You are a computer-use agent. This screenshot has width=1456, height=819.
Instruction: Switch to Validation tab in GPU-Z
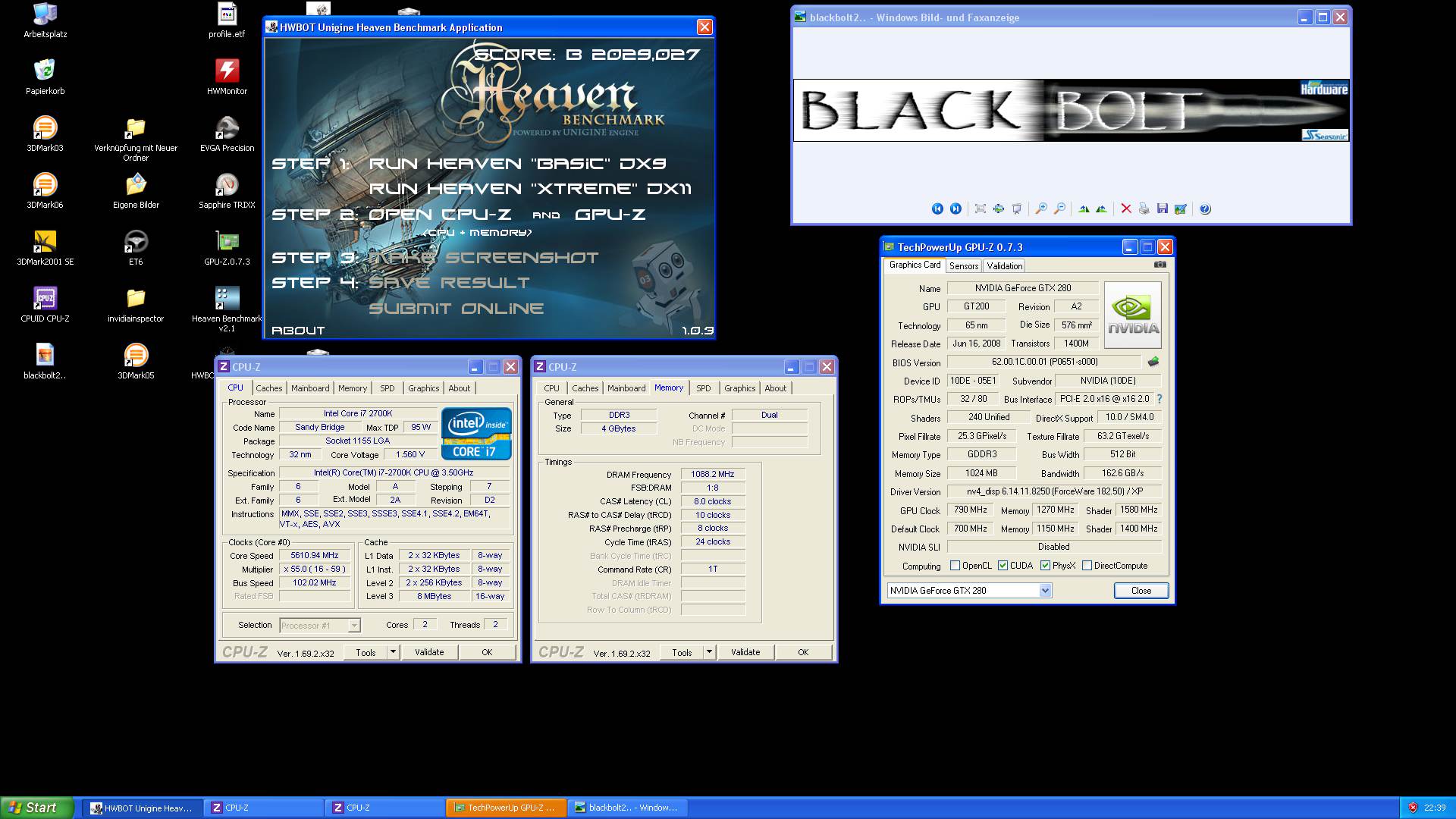click(1005, 266)
